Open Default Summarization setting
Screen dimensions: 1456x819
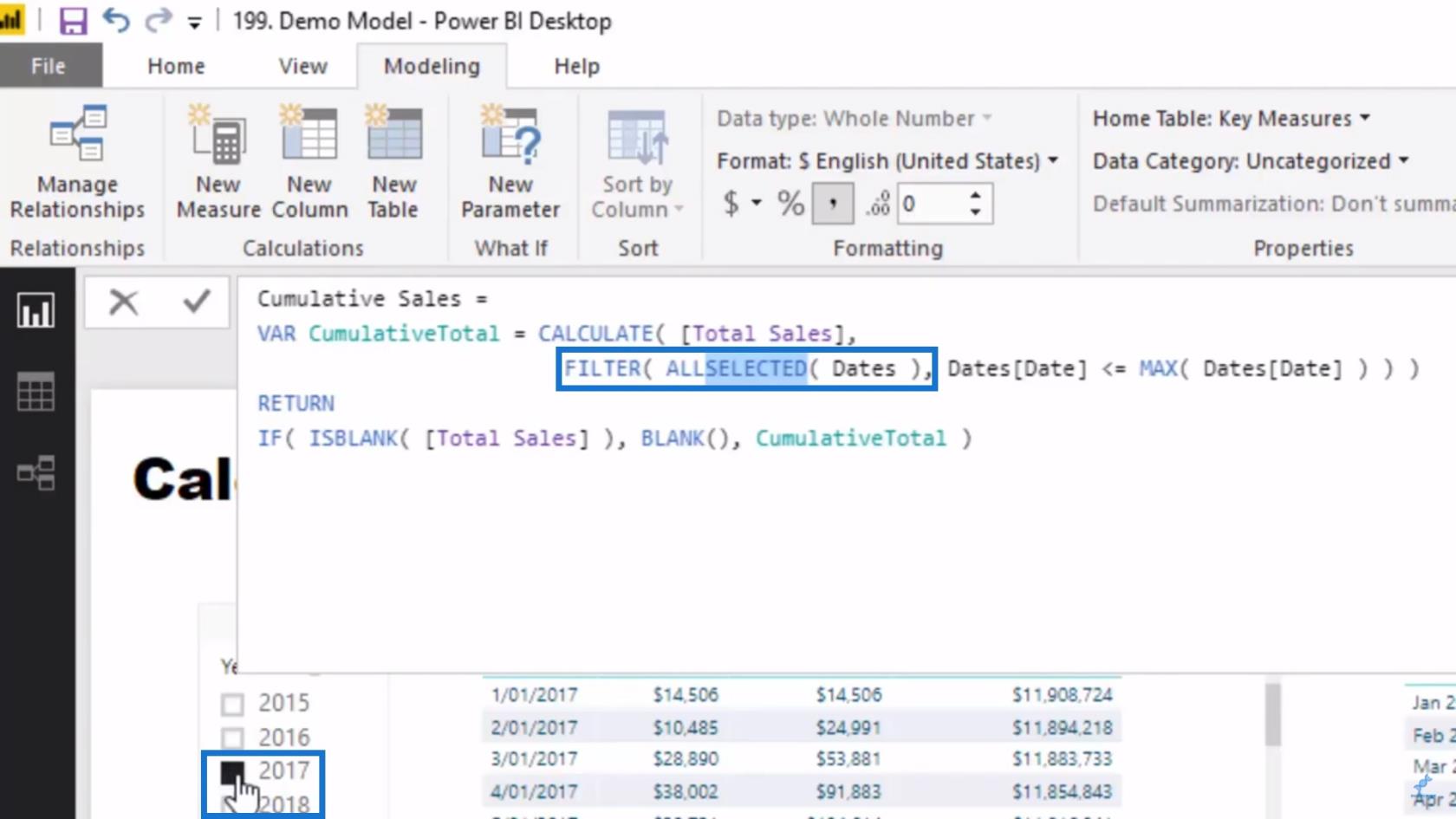point(1274,204)
